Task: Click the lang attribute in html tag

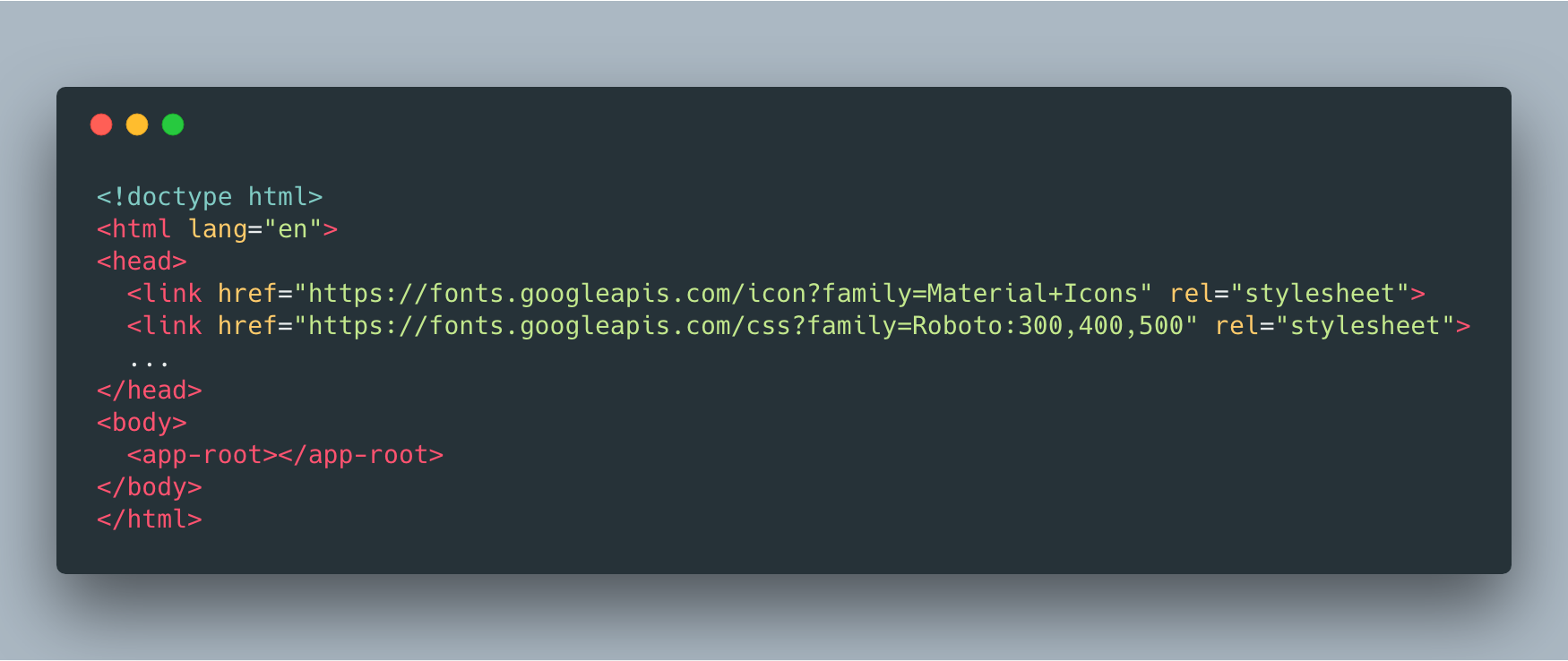Action: [218, 229]
